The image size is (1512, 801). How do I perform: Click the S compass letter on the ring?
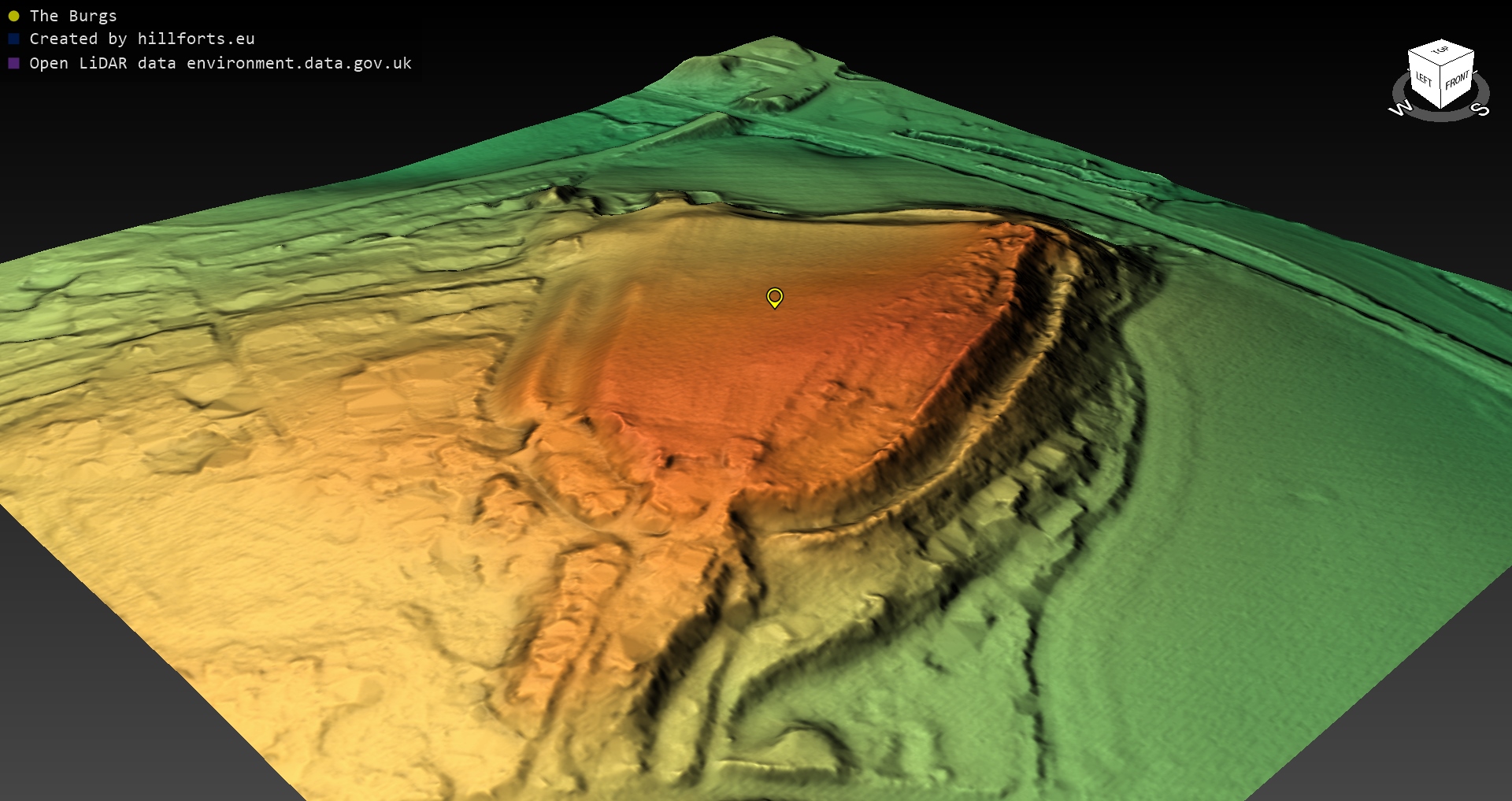pyautogui.click(x=1480, y=109)
